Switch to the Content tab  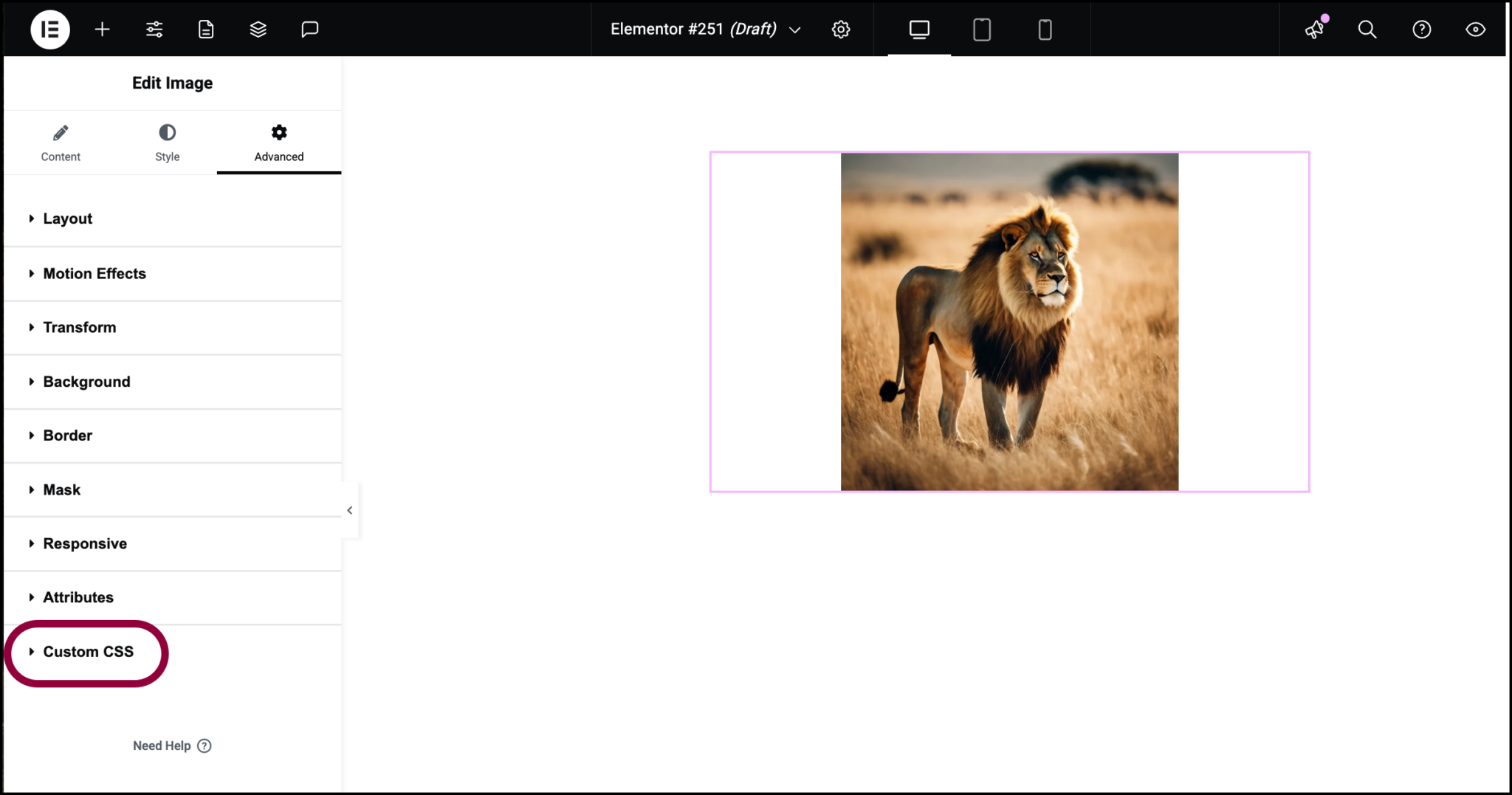tap(61, 142)
